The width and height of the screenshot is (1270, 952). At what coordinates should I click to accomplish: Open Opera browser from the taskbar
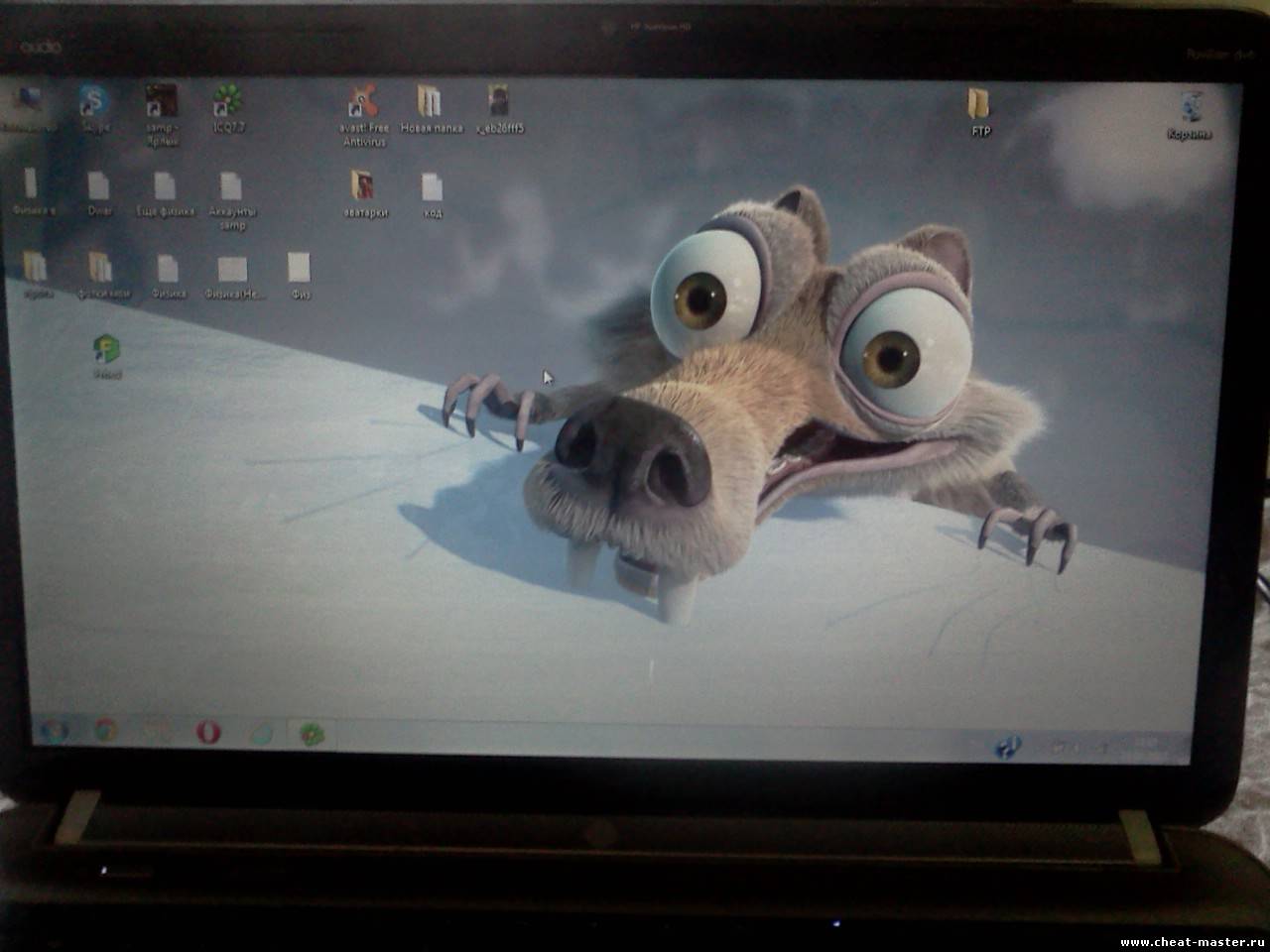tap(208, 734)
